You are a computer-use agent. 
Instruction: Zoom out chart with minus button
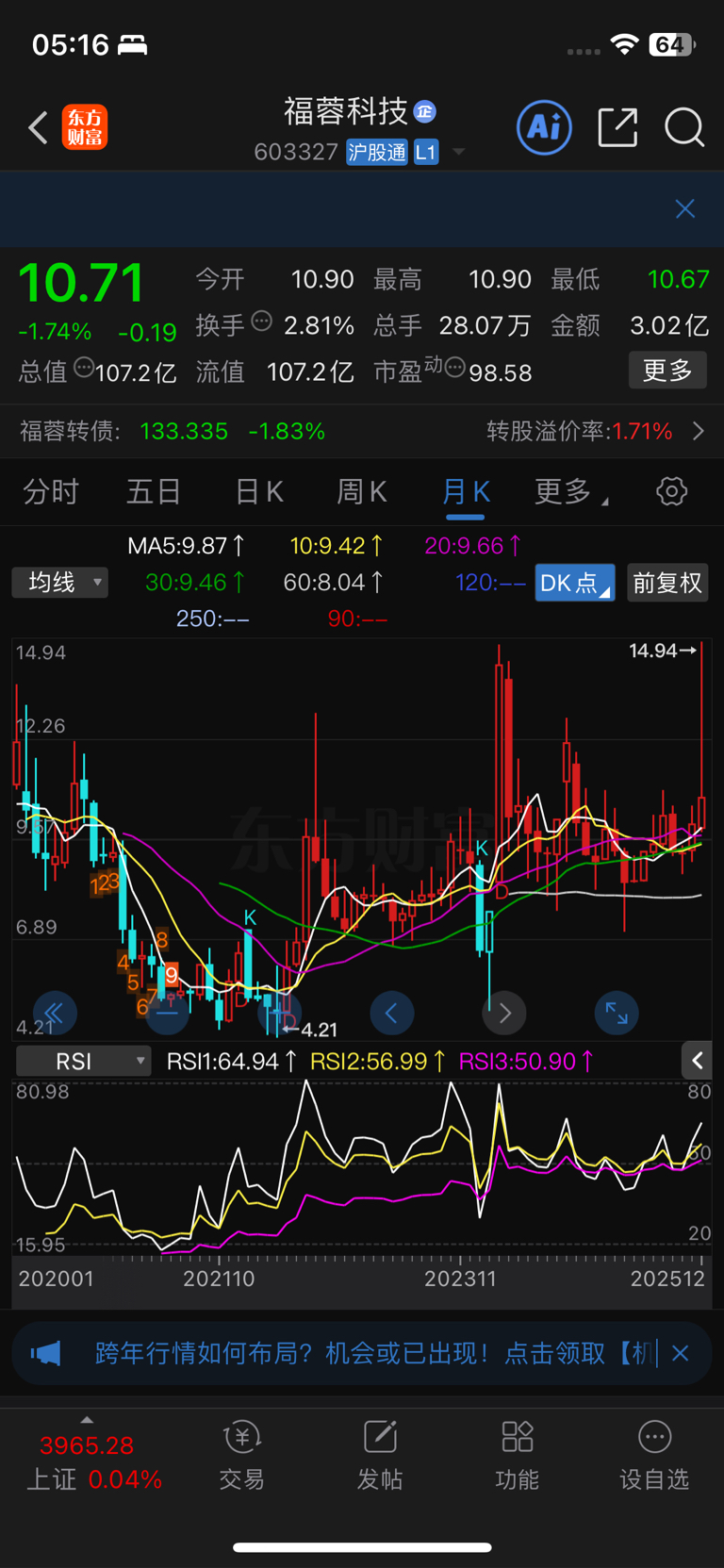(168, 1014)
